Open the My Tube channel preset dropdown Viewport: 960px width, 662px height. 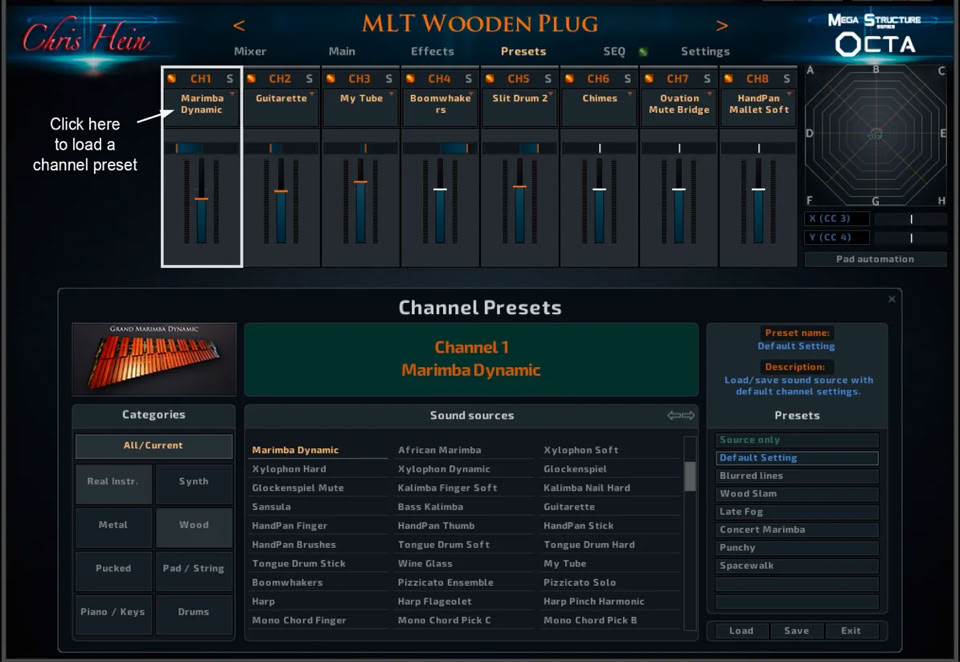click(361, 107)
